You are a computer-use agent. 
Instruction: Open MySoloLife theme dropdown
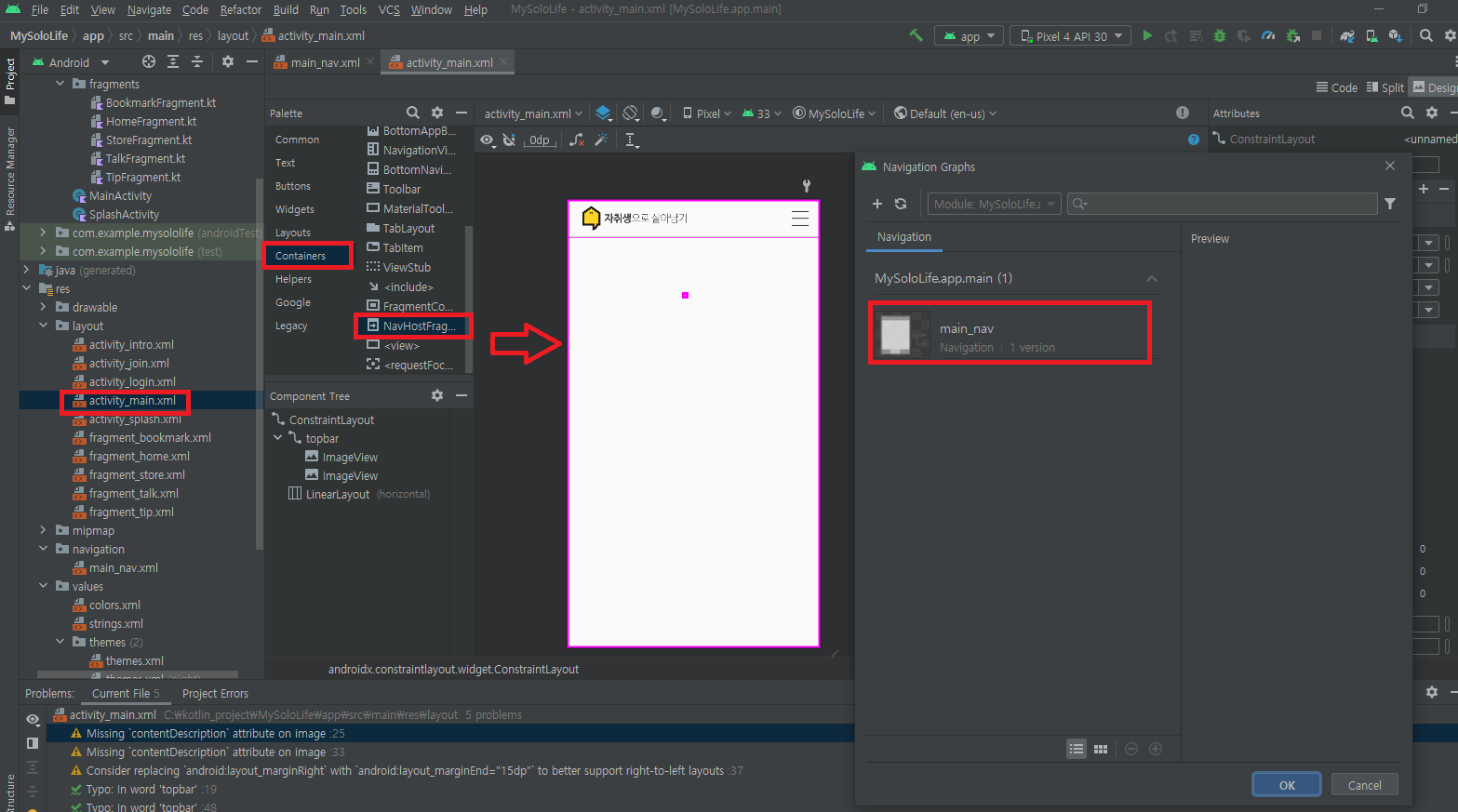[x=835, y=113]
